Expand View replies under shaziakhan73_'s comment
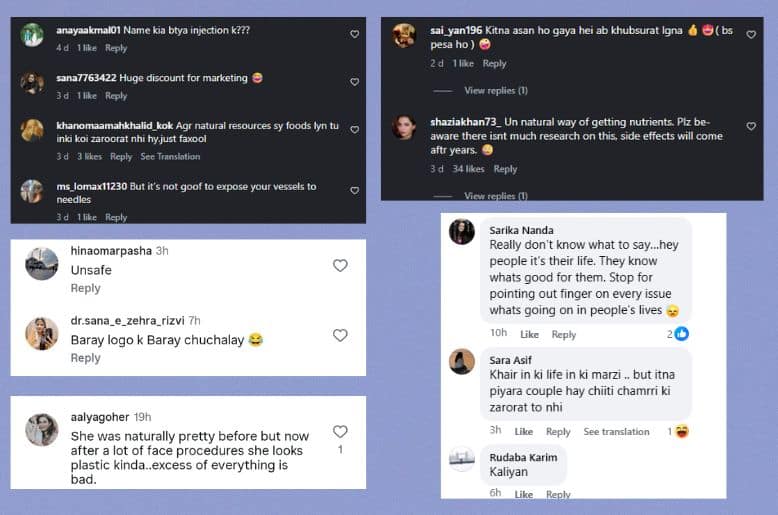This screenshot has width=778, height=515. click(x=496, y=195)
